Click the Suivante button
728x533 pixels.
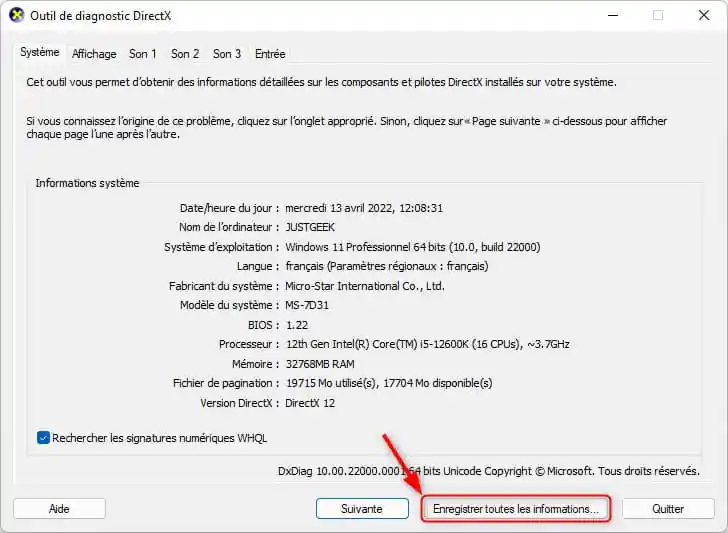click(x=362, y=509)
